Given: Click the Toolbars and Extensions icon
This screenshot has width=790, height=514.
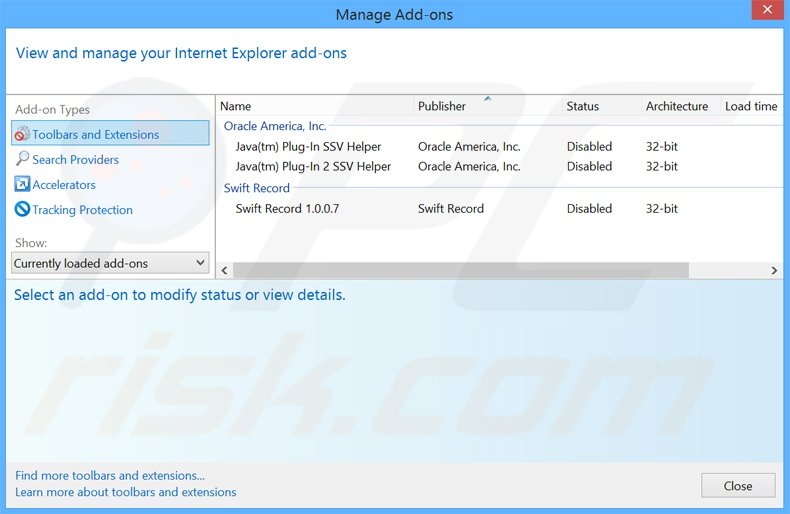Looking at the screenshot, I should [x=22, y=134].
